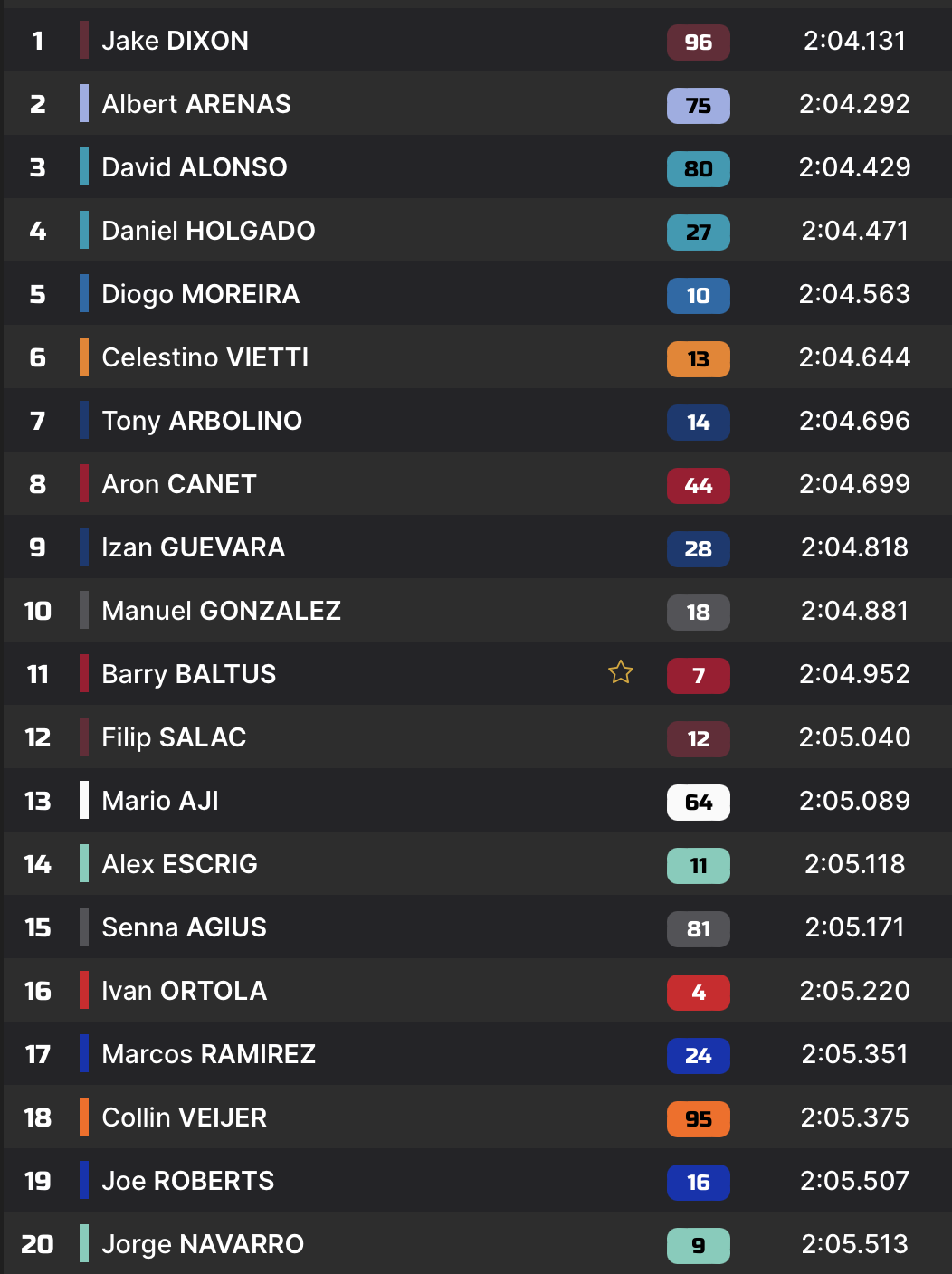Select the Joe ROBERTS row name
This screenshot has height=1274, width=952.
pyautogui.click(x=187, y=1181)
